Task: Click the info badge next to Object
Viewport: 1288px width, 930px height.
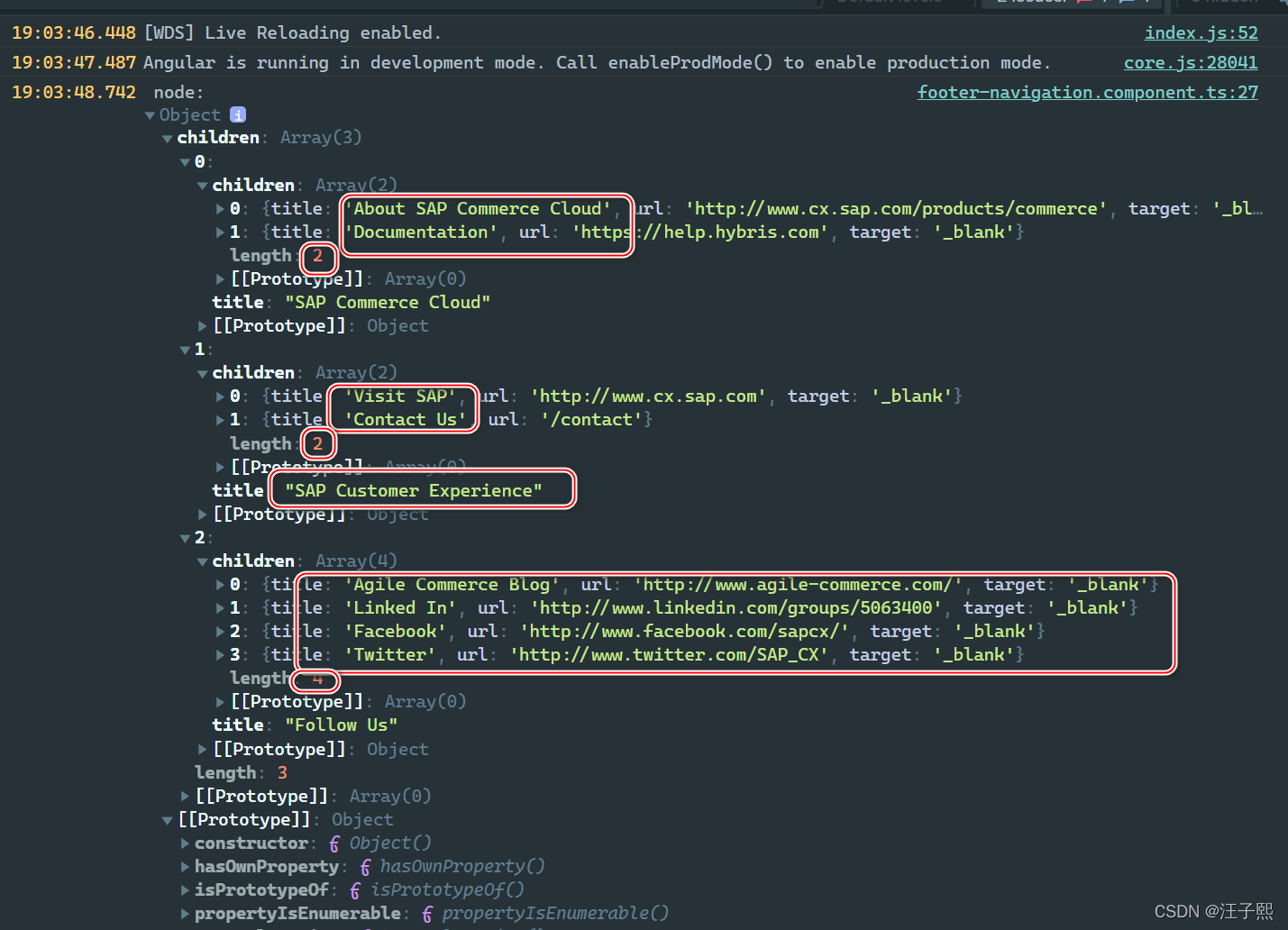Action: tap(238, 114)
